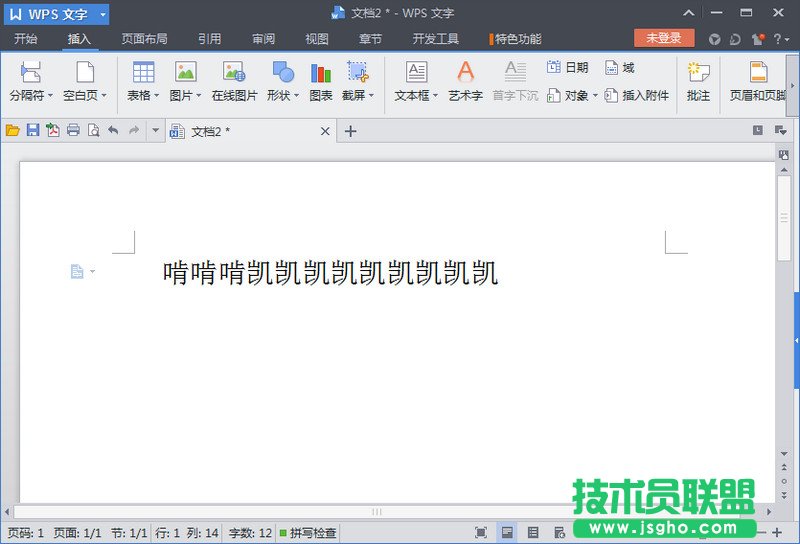Redo the last undone action

(x=134, y=131)
